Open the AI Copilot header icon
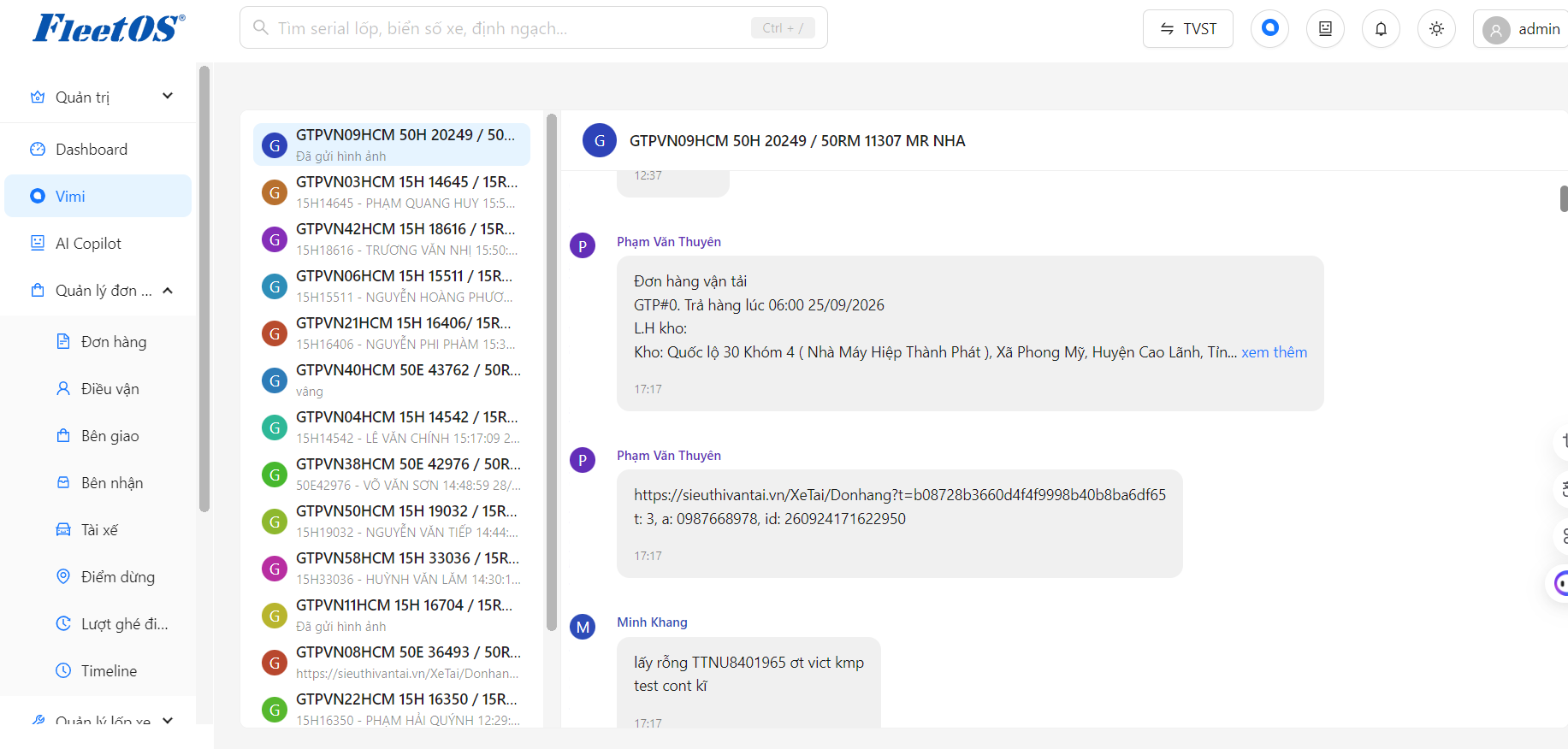 pyautogui.click(x=1325, y=28)
